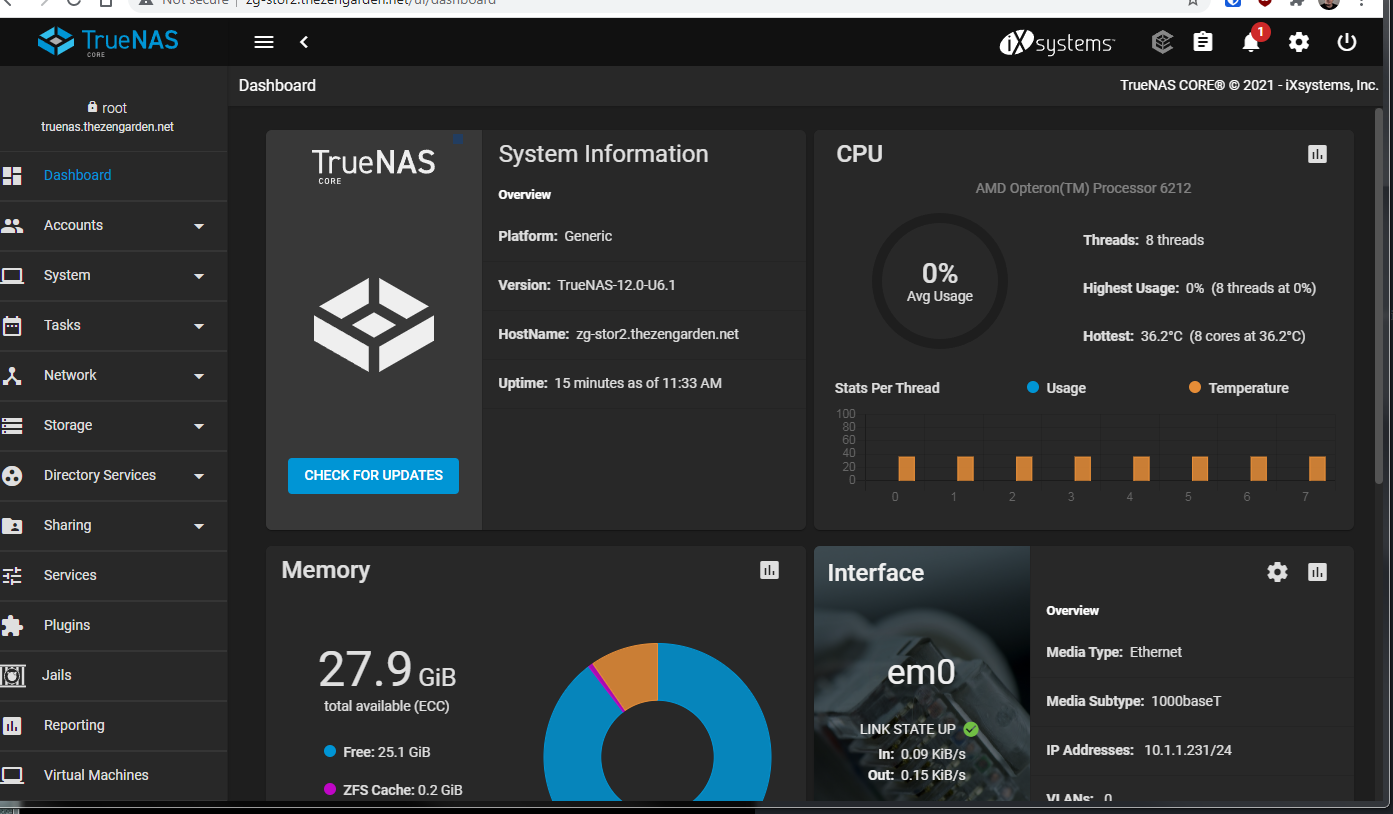Open Interface reports chart icon
The width and height of the screenshot is (1393, 814).
[x=1317, y=572]
